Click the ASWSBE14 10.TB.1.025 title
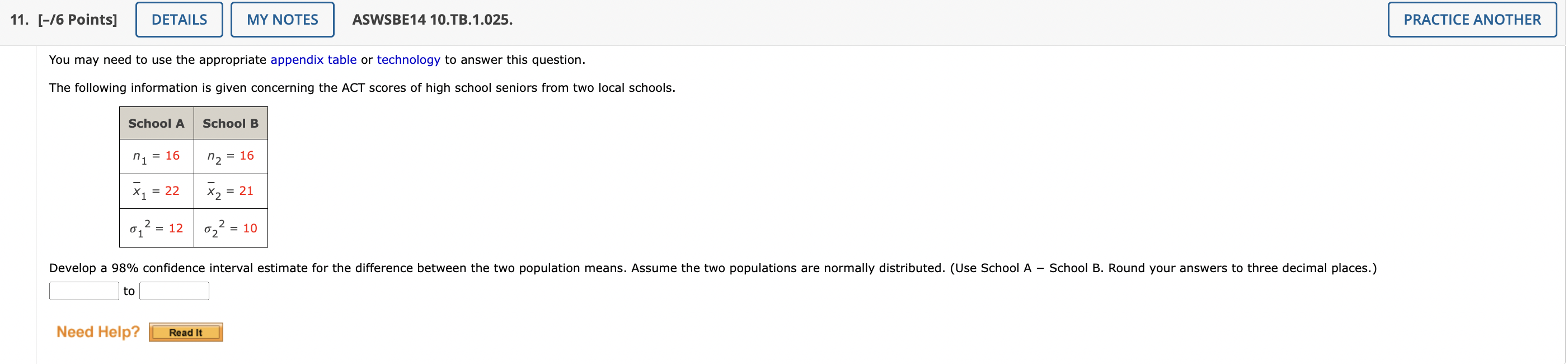 [x=431, y=19]
